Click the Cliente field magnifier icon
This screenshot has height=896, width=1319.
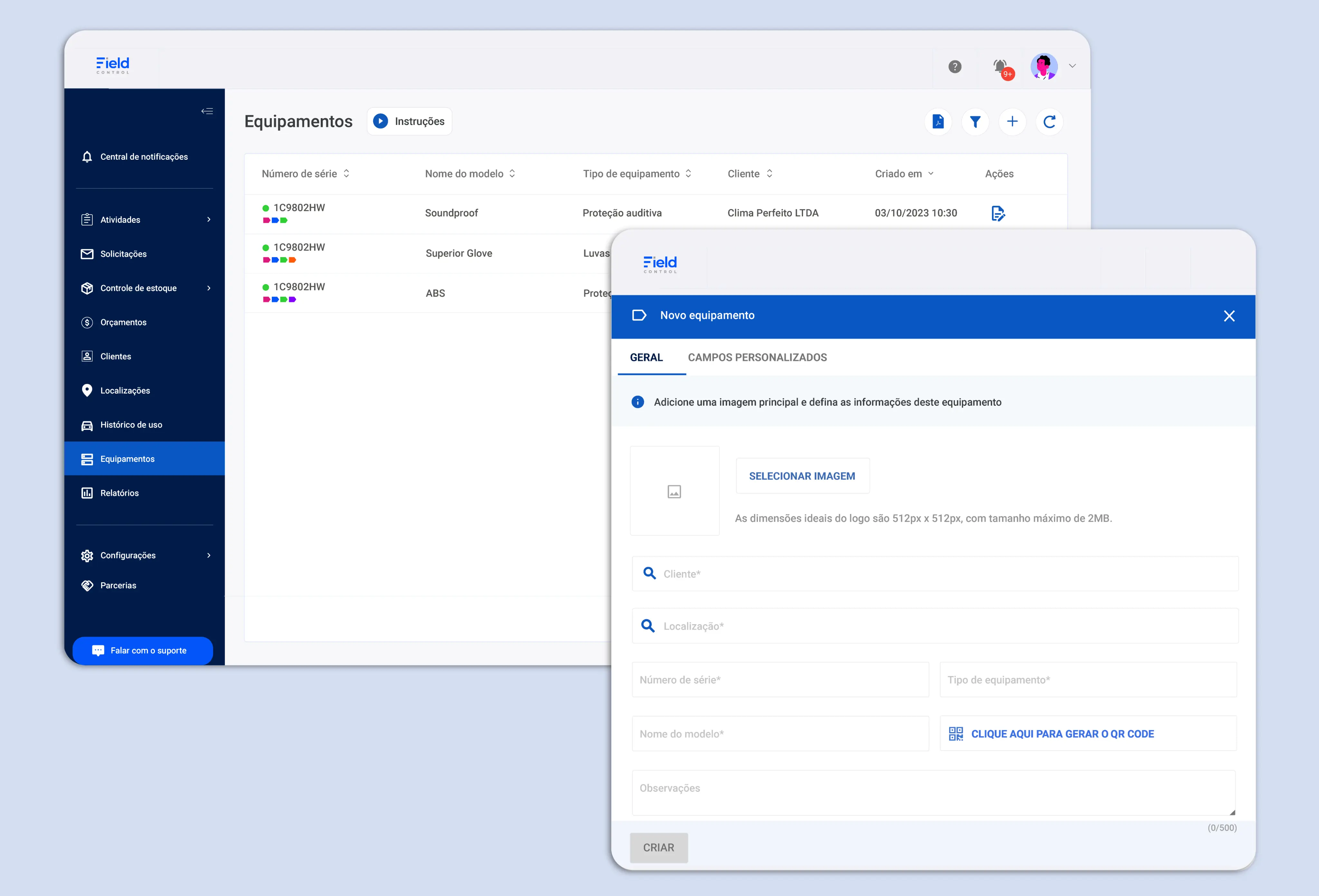[x=649, y=574]
